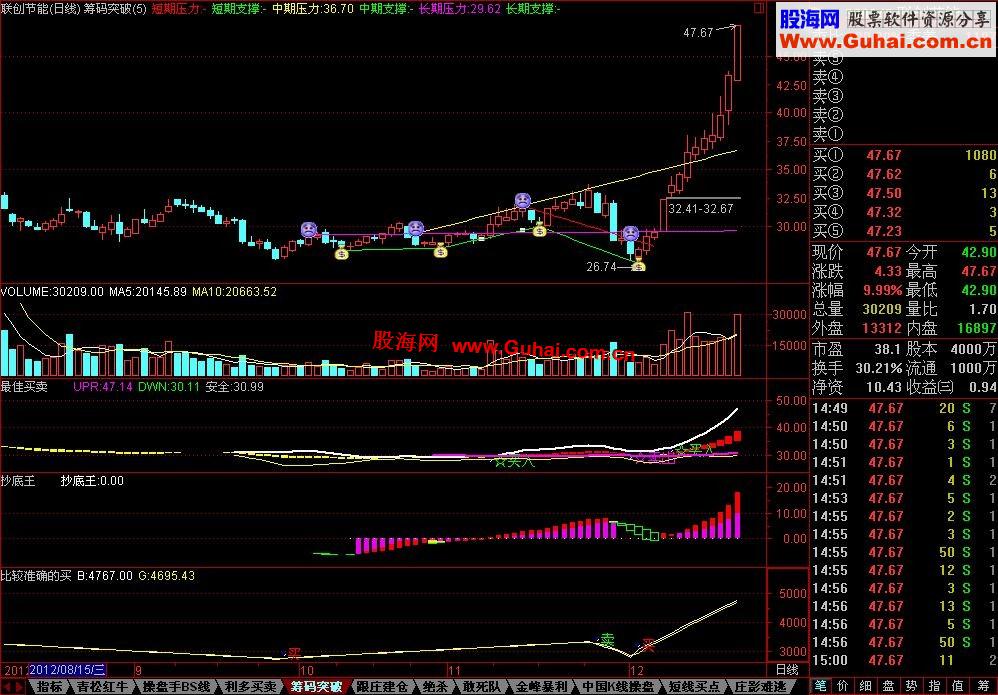Click the 比较准确的买 indicator title
This screenshot has height=695, width=998.
(x=36, y=575)
